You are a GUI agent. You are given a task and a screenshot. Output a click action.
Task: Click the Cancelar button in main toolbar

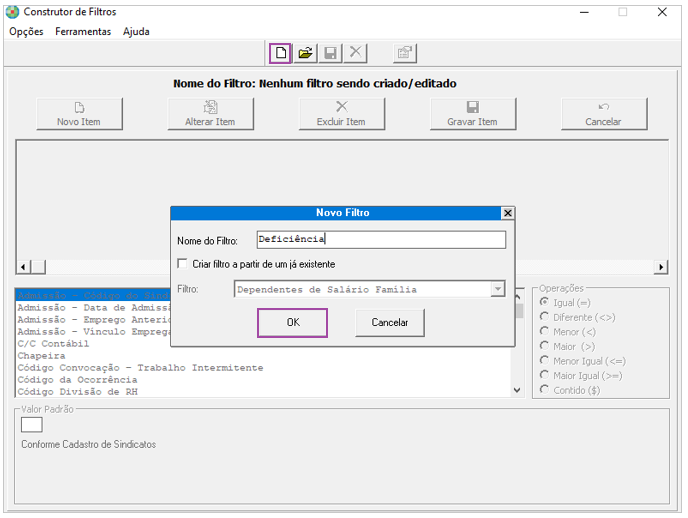[x=604, y=114]
